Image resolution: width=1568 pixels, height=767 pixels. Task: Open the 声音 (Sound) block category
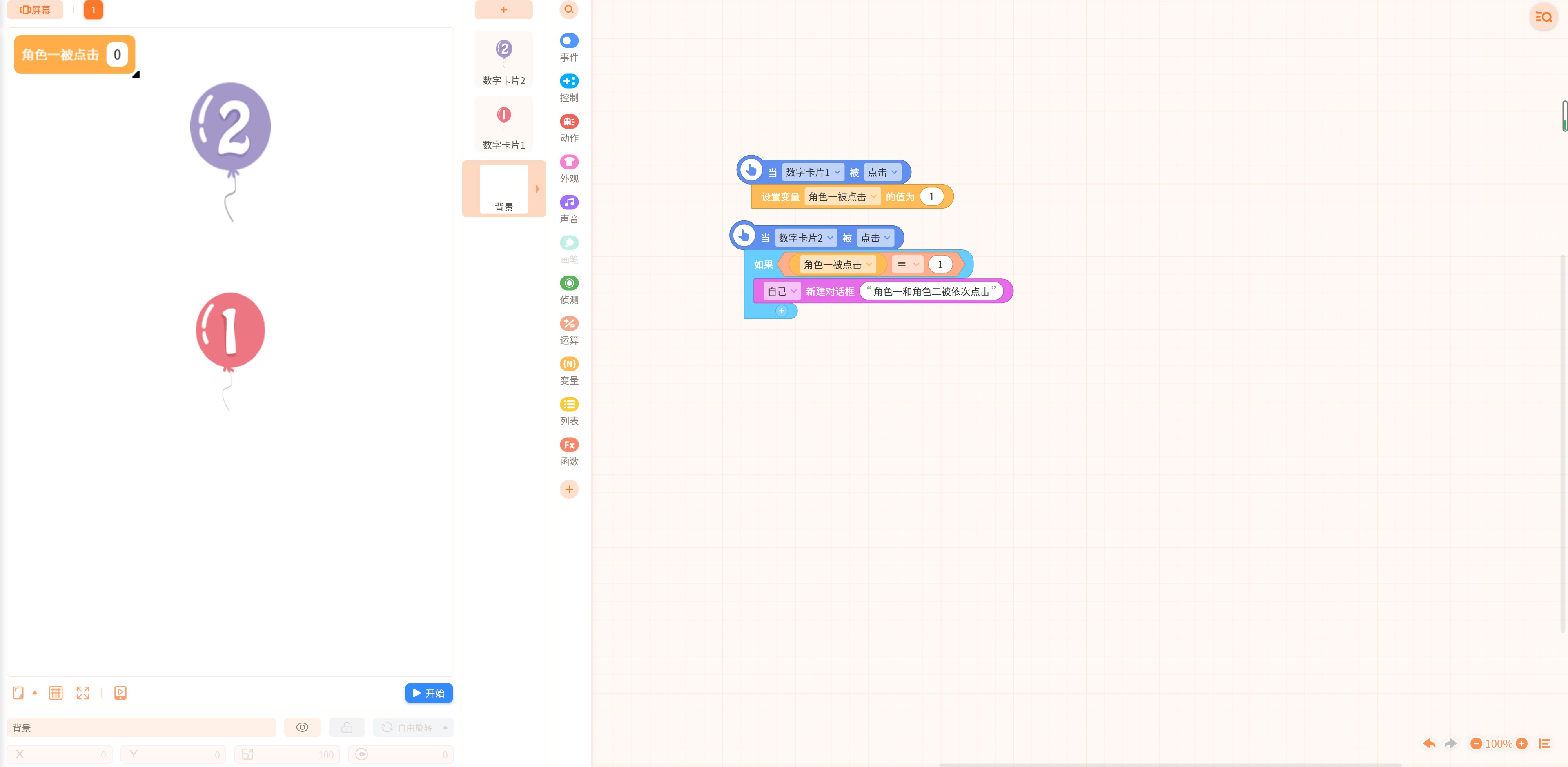568,209
